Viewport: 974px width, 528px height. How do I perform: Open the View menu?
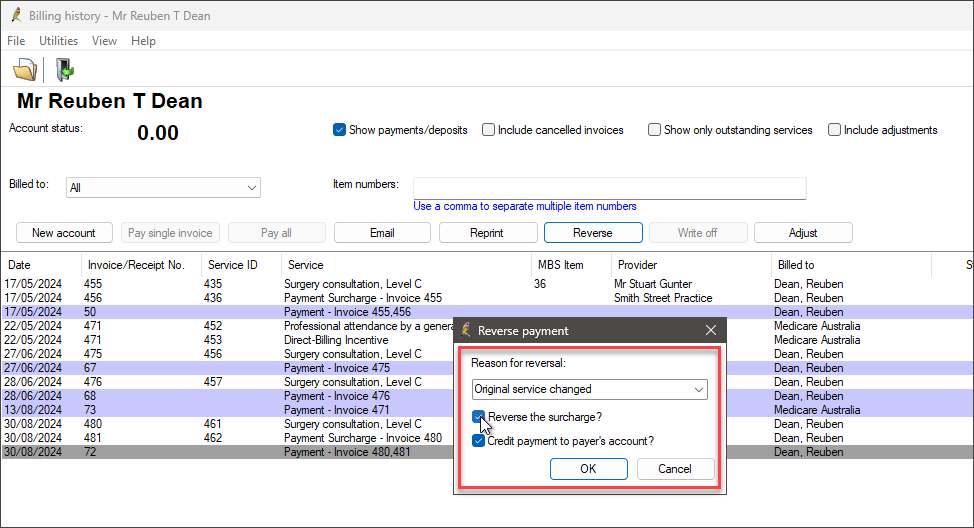click(104, 41)
